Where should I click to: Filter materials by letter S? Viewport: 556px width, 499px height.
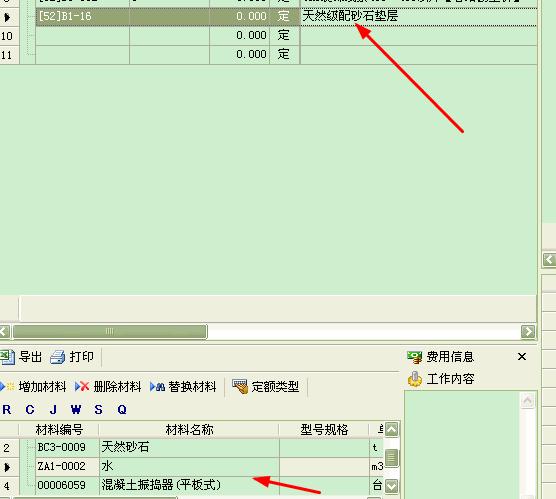point(99,410)
